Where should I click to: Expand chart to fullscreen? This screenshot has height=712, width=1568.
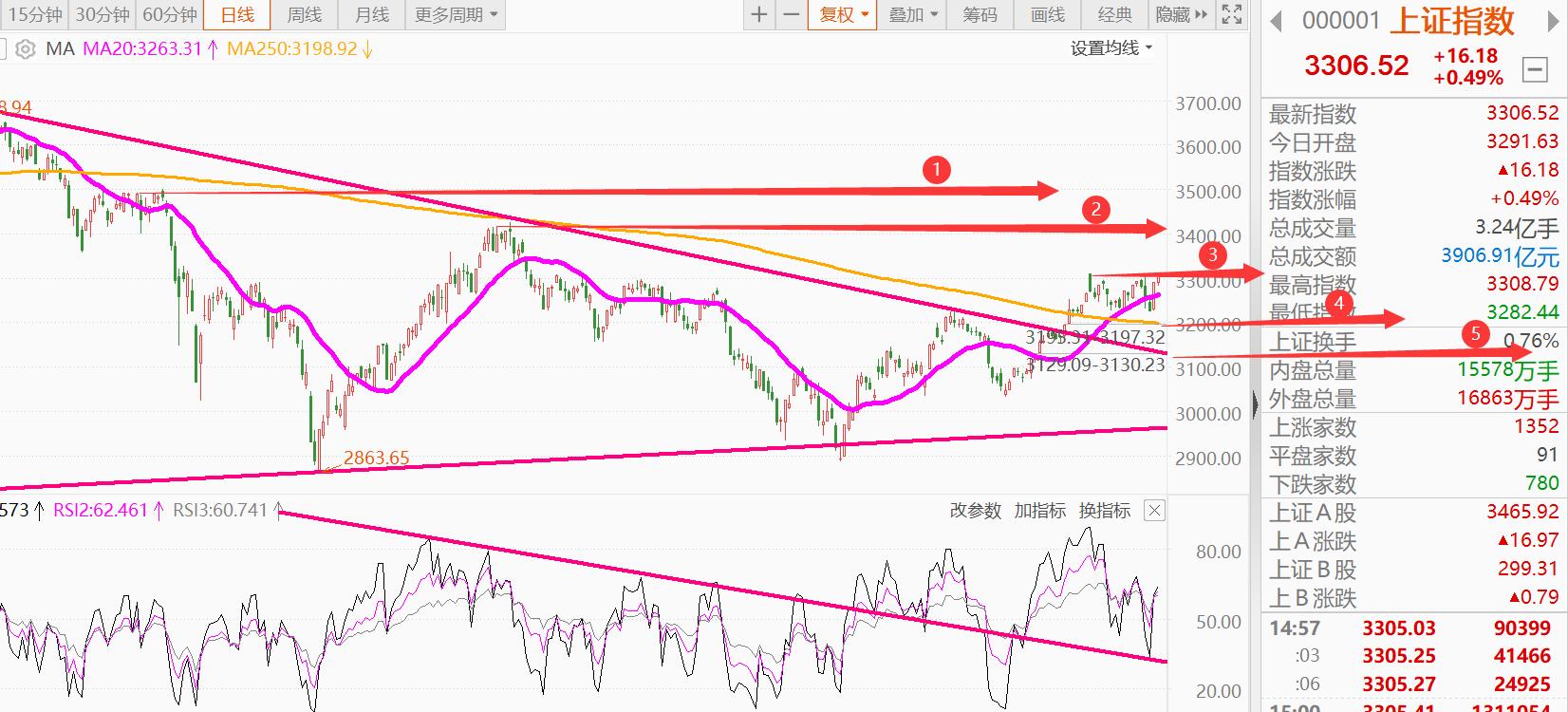(1231, 14)
